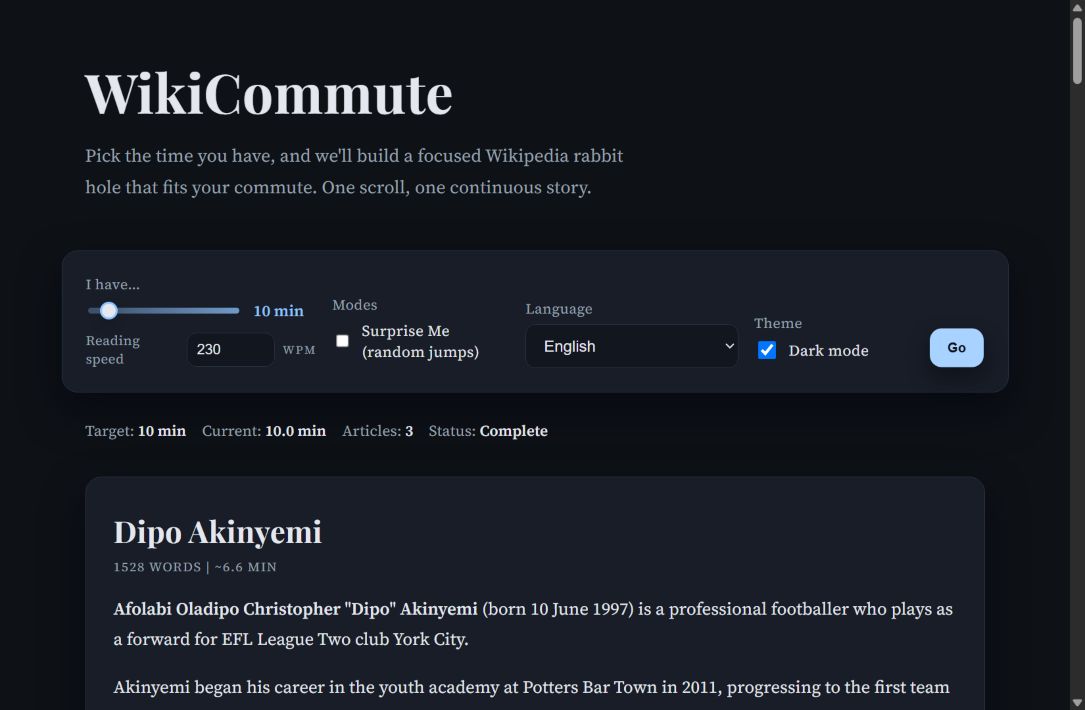
Task: Focus the reading speed input field
Action: tap(230, 349)
